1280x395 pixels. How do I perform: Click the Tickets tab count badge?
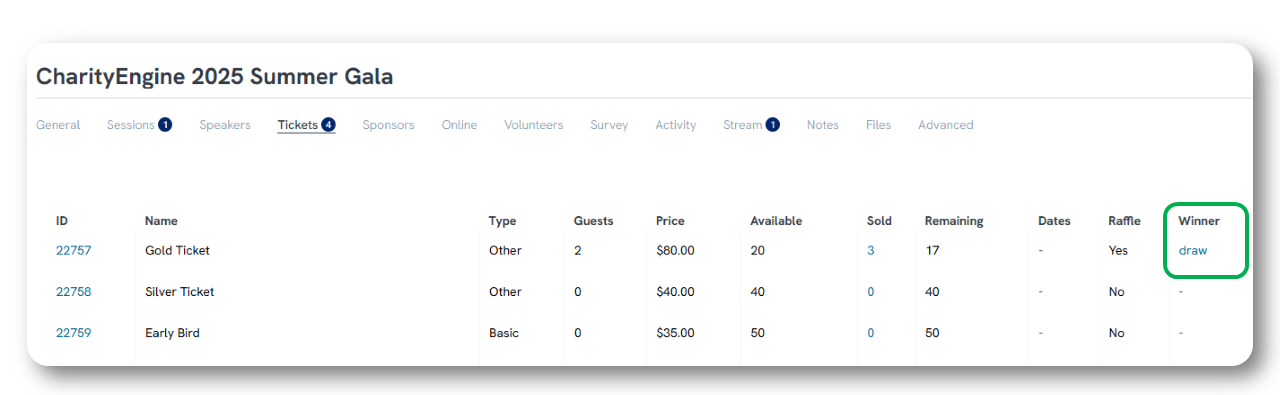point(328,125)
